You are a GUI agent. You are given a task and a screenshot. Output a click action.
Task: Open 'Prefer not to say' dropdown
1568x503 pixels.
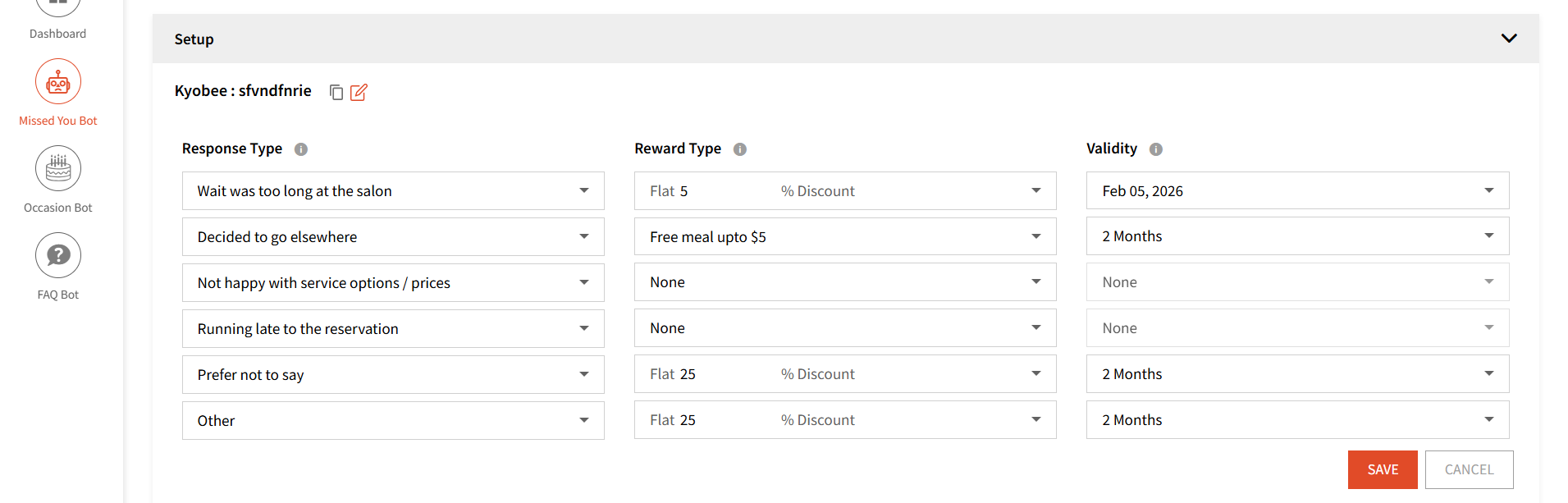[x=393, y=374]
